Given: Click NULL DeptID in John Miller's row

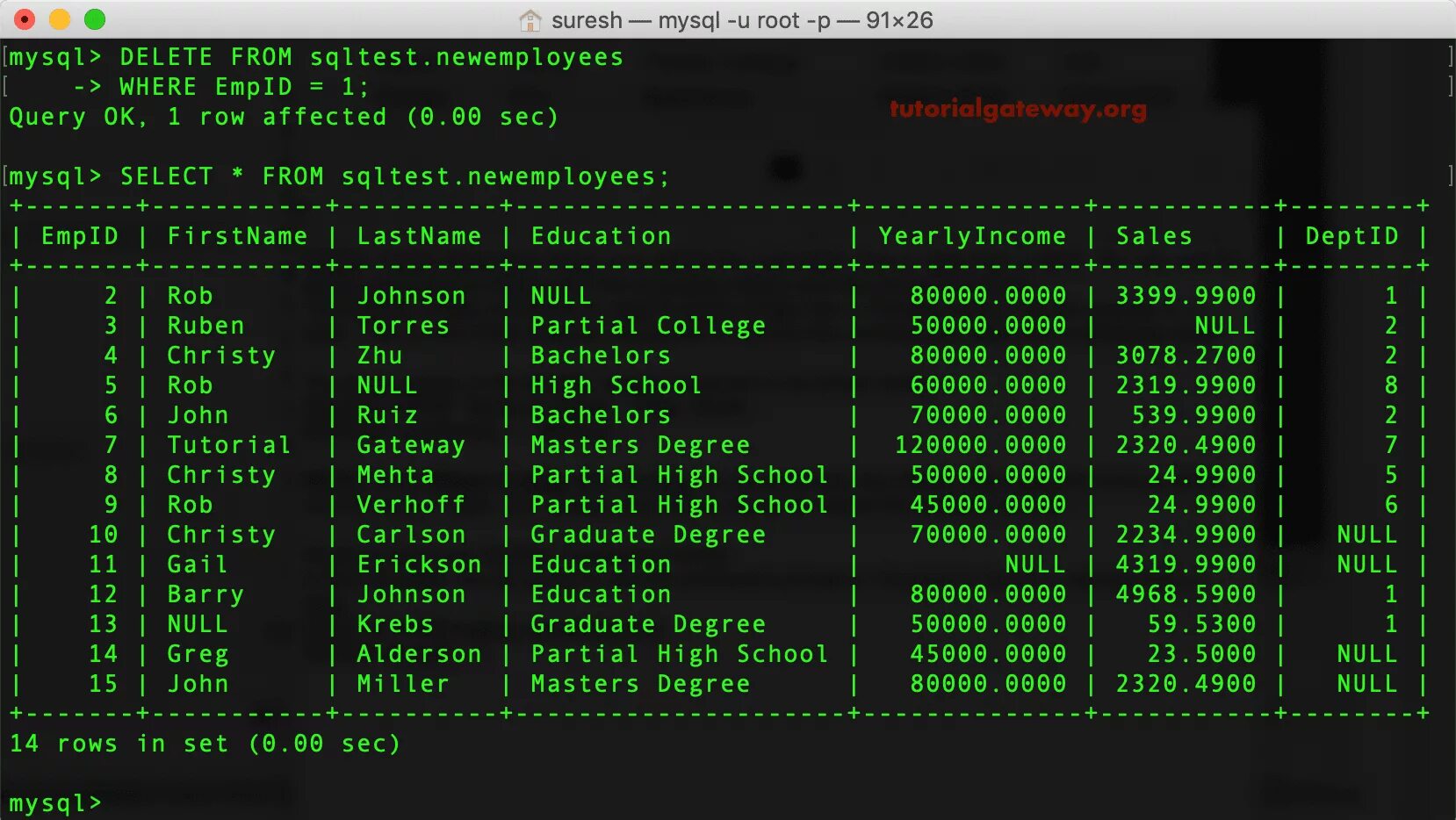Looking at the screenshot, I should 1367,684.
